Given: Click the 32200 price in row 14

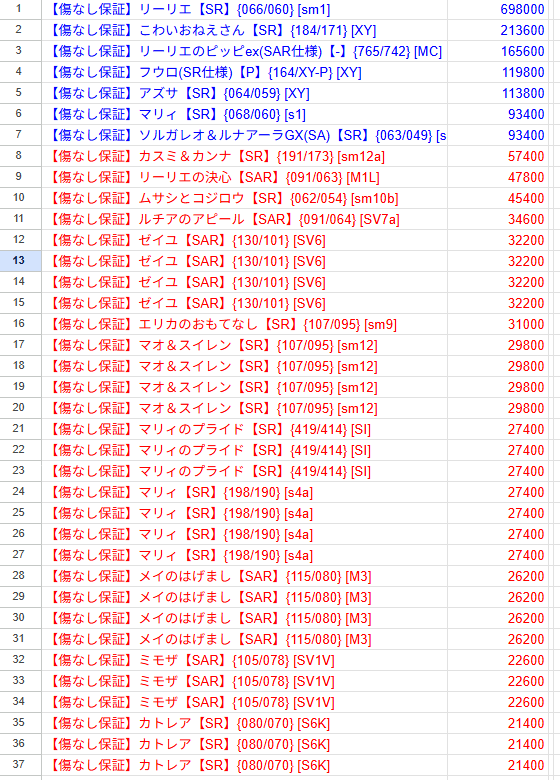Looking at the screenshot, I should pyautogui.click(x=497, y=282).
